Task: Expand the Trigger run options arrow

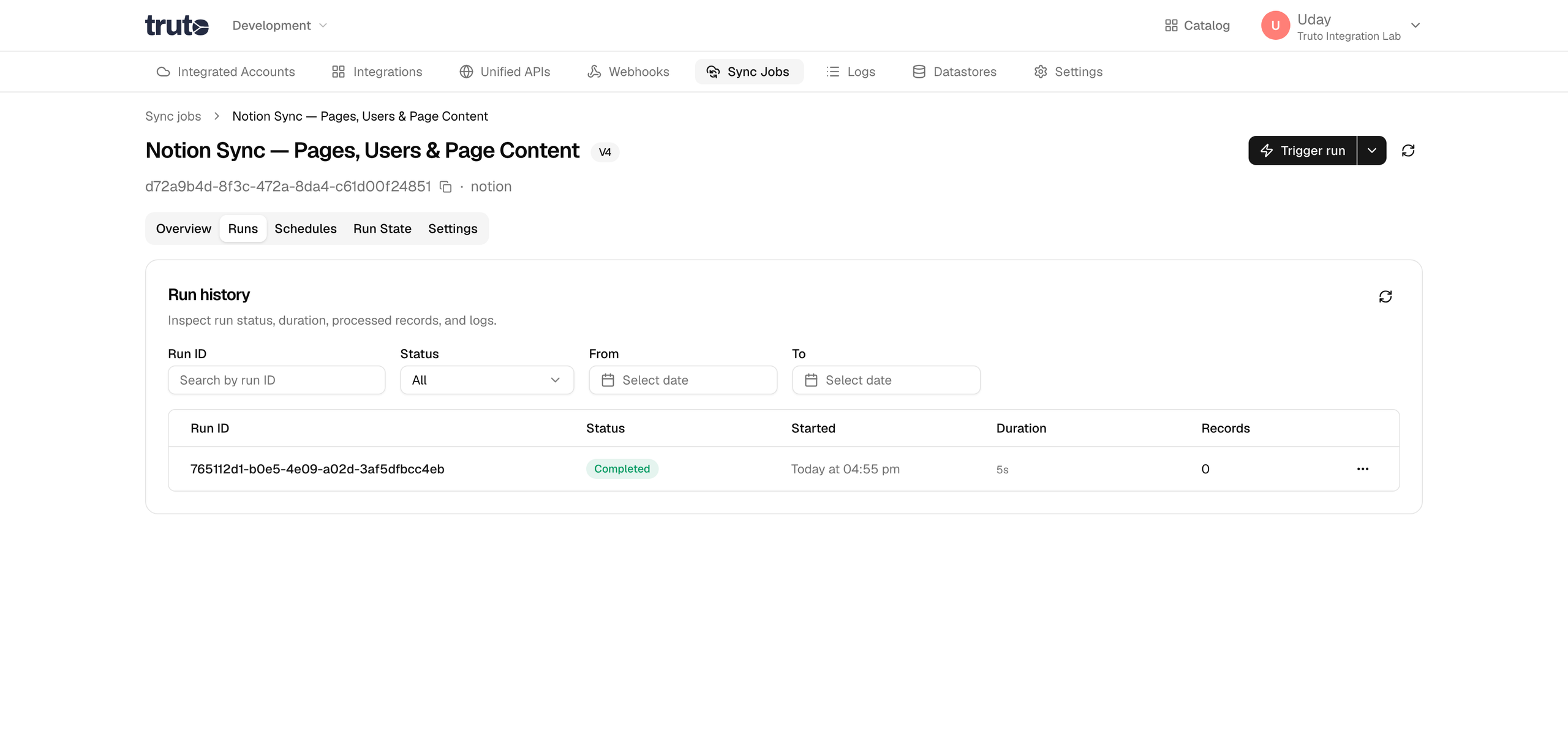Action: (1372, 151)
